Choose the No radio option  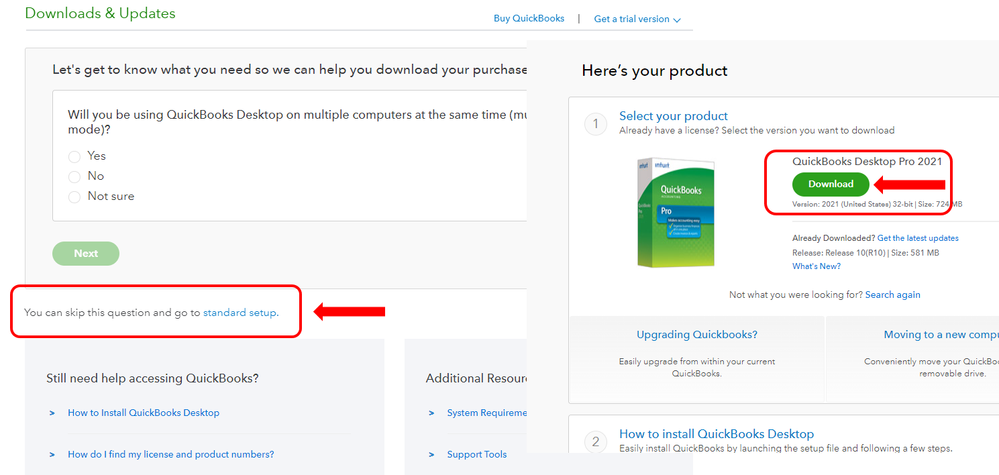point(75,176)
